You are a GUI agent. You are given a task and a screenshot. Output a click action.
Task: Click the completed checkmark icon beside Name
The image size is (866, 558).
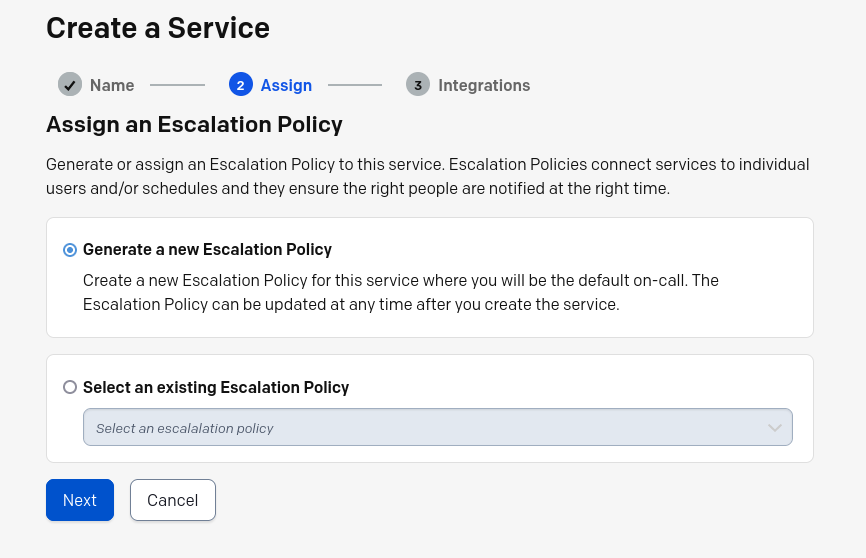click(x=70, y=85)
